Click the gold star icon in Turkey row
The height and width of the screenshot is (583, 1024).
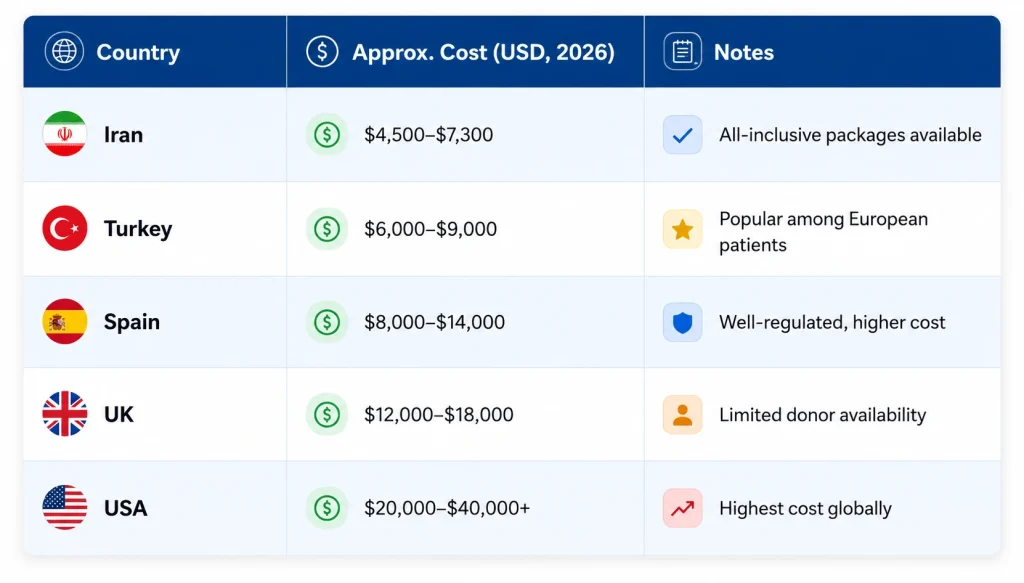click(x=682, y=229)
